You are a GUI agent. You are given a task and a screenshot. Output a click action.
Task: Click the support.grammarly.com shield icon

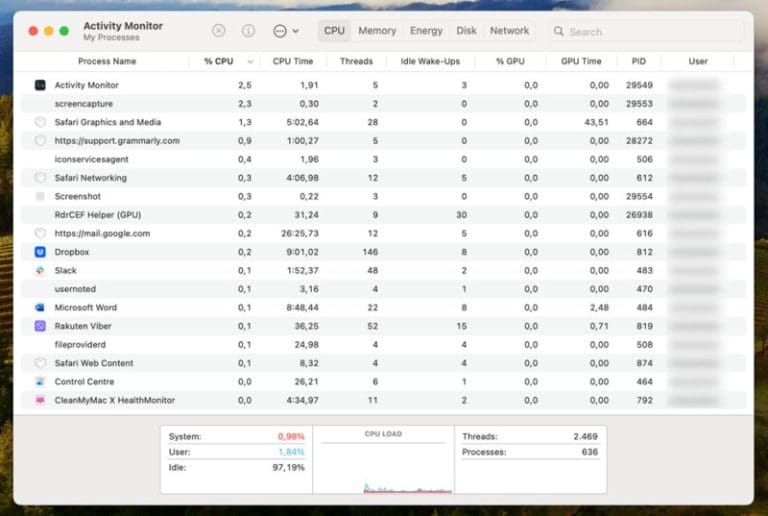[40, 141]
